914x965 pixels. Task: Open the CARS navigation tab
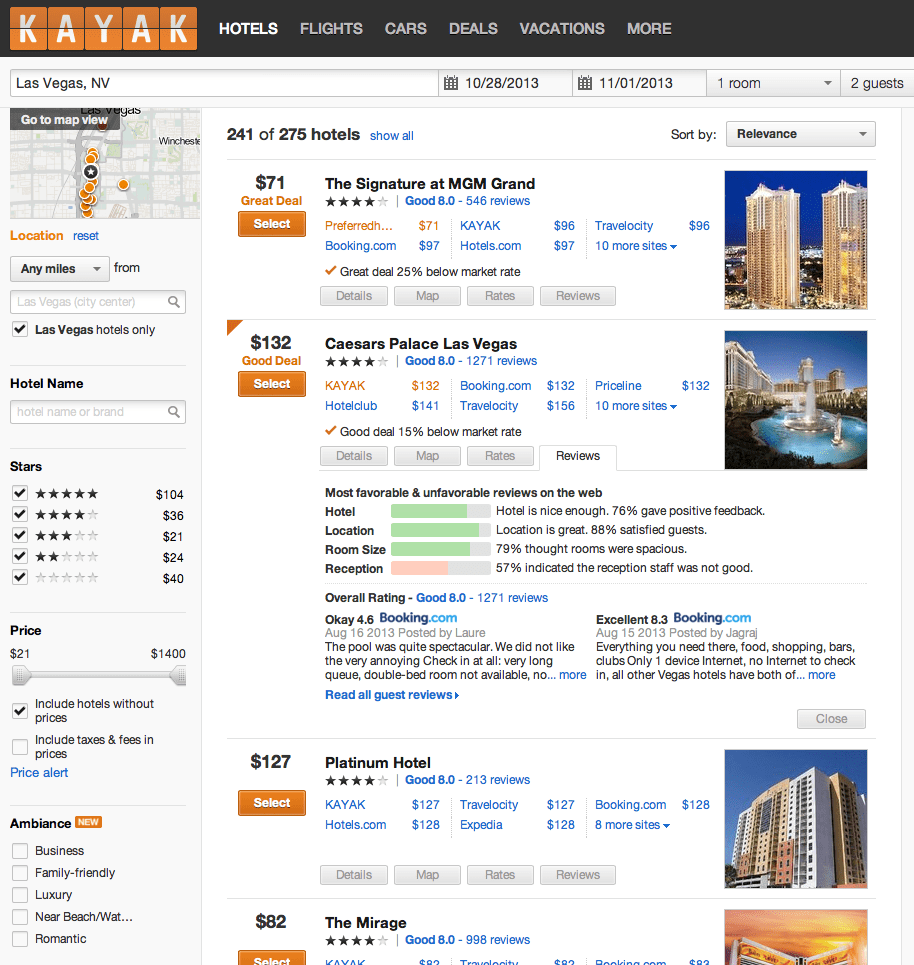(406, 29)
